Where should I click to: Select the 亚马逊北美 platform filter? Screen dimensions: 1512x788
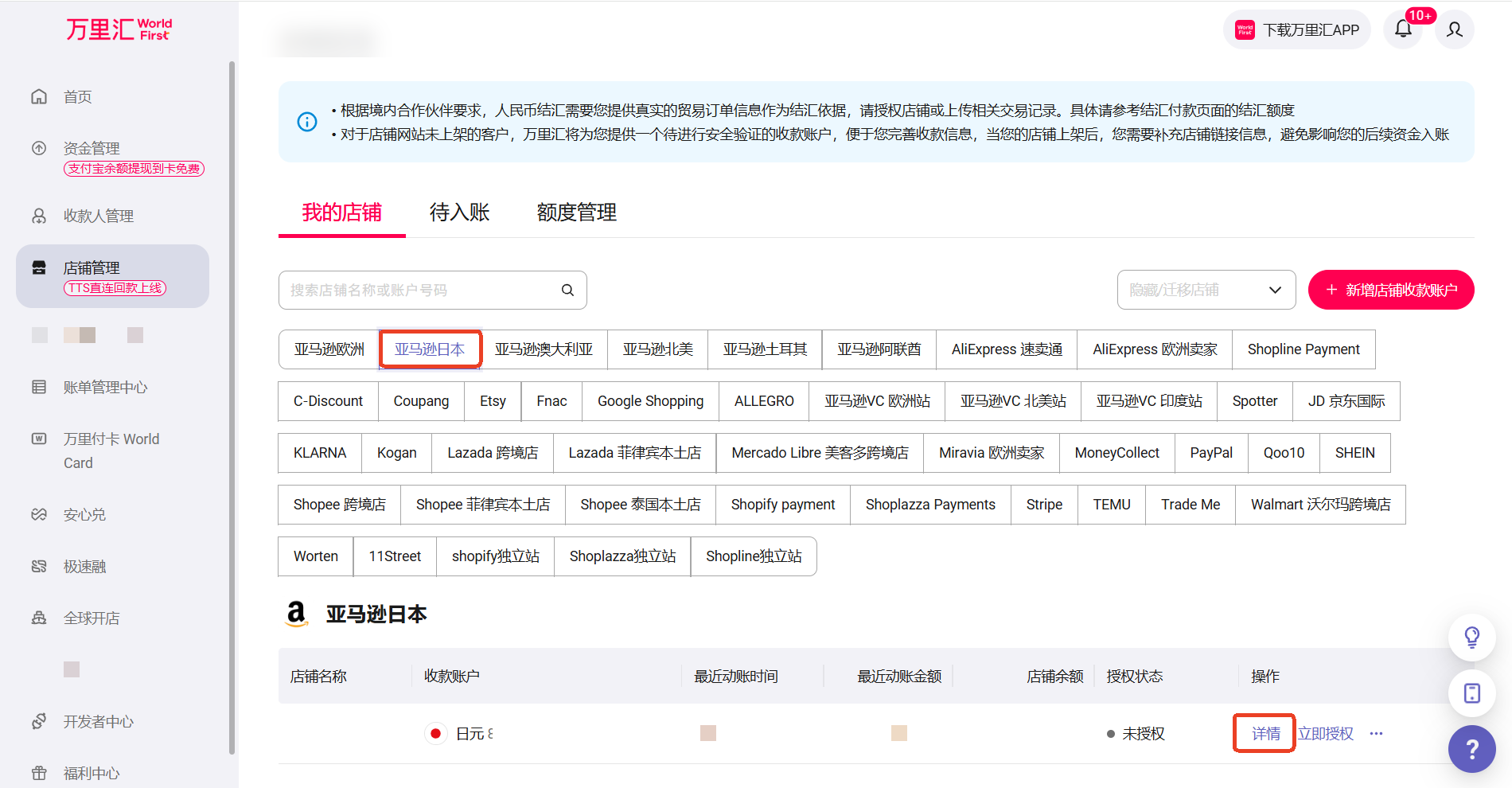click(657, 349)
